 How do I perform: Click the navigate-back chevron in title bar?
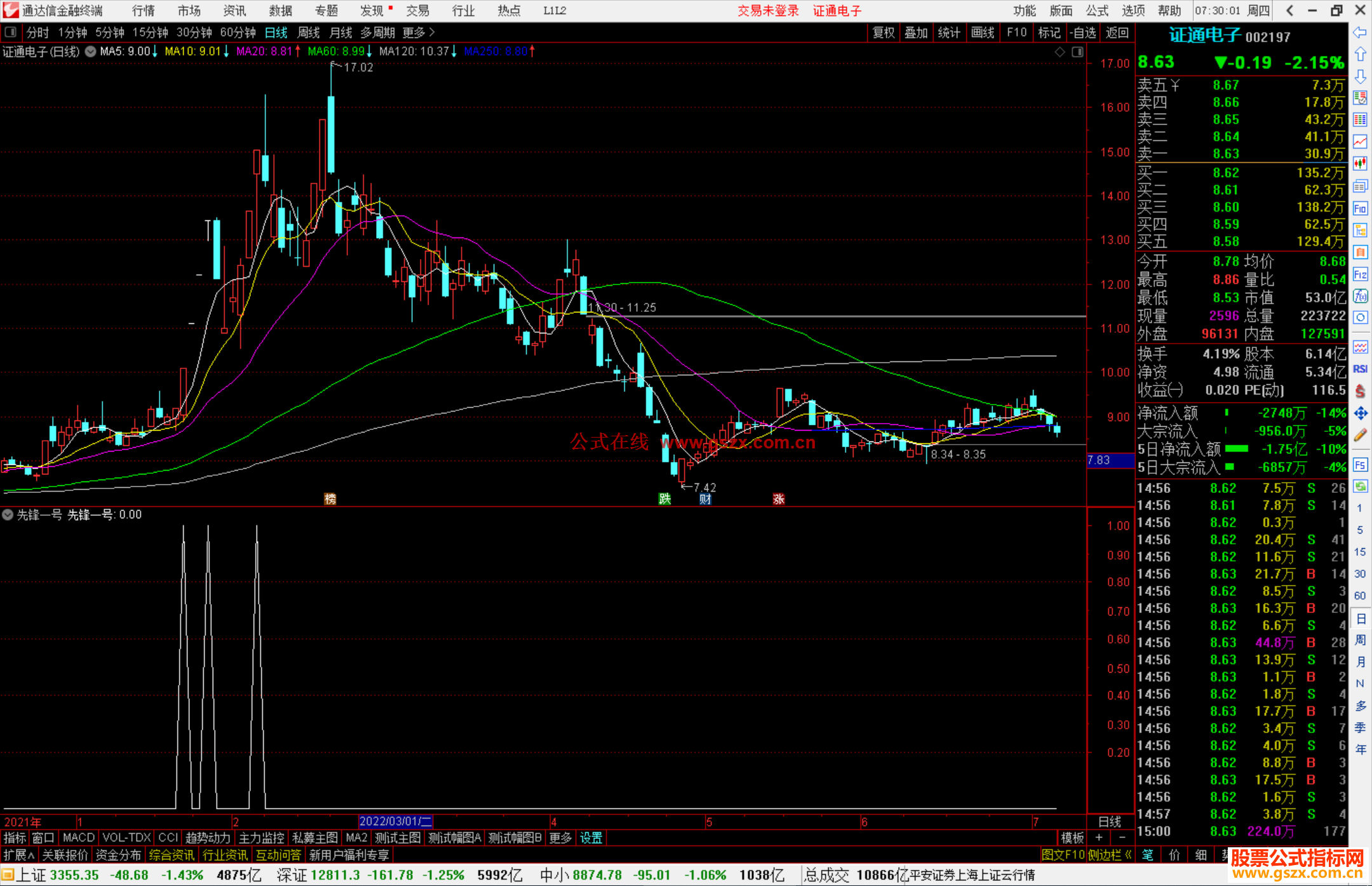(1289, 11)
